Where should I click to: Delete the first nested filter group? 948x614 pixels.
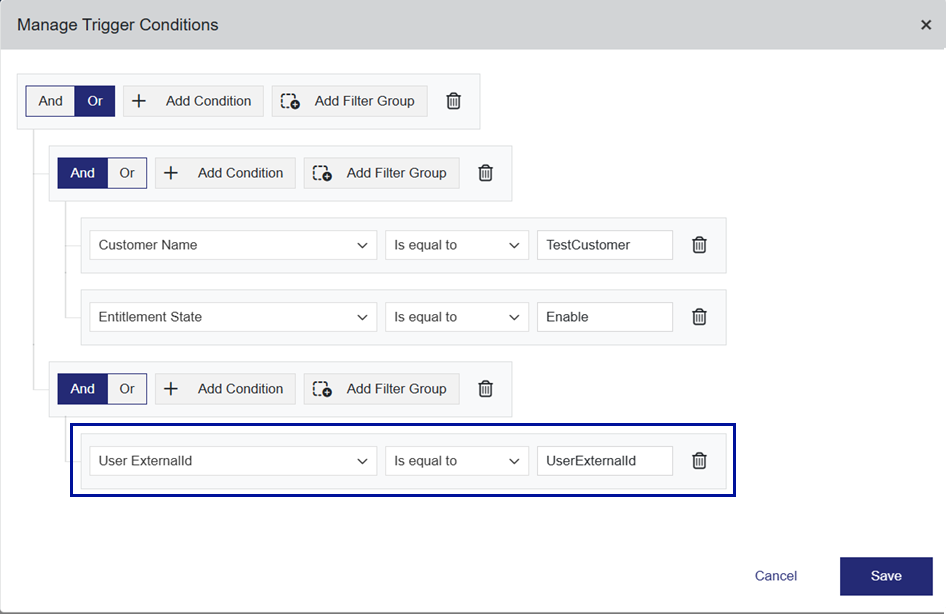[485, 173]
